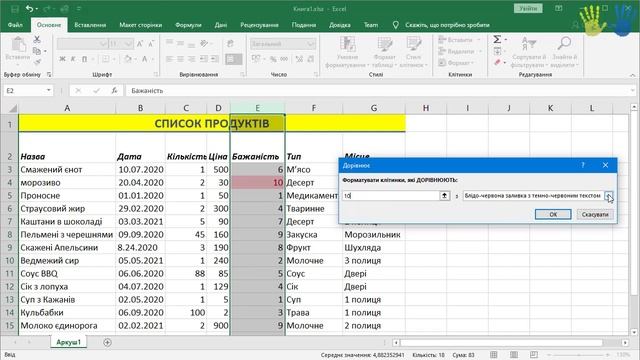Open Format as table icon
640x360 pixels.
(384, 44)
